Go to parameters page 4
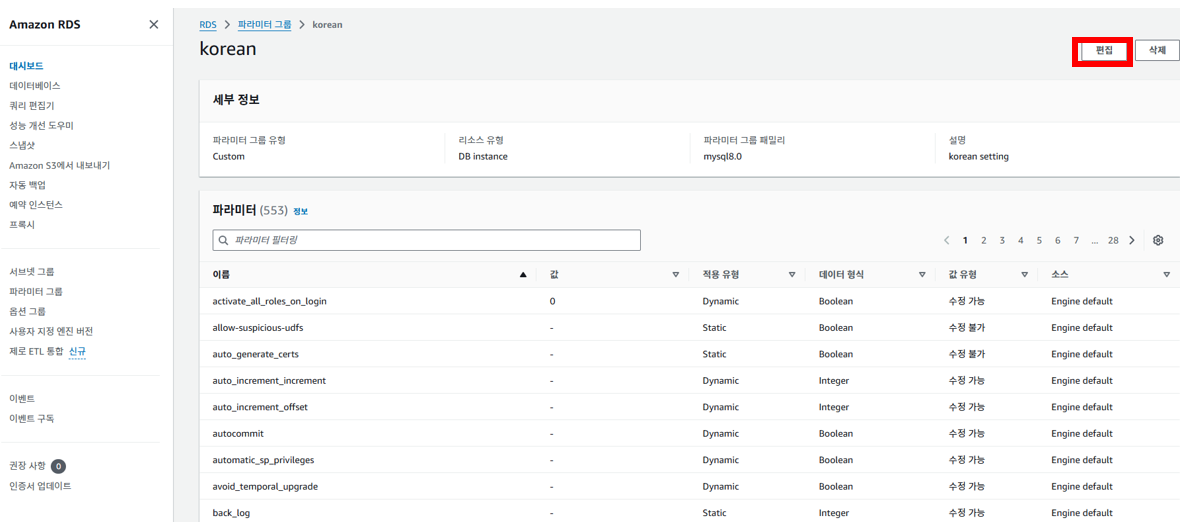The image size is (1190, 532). (1021, 240)
